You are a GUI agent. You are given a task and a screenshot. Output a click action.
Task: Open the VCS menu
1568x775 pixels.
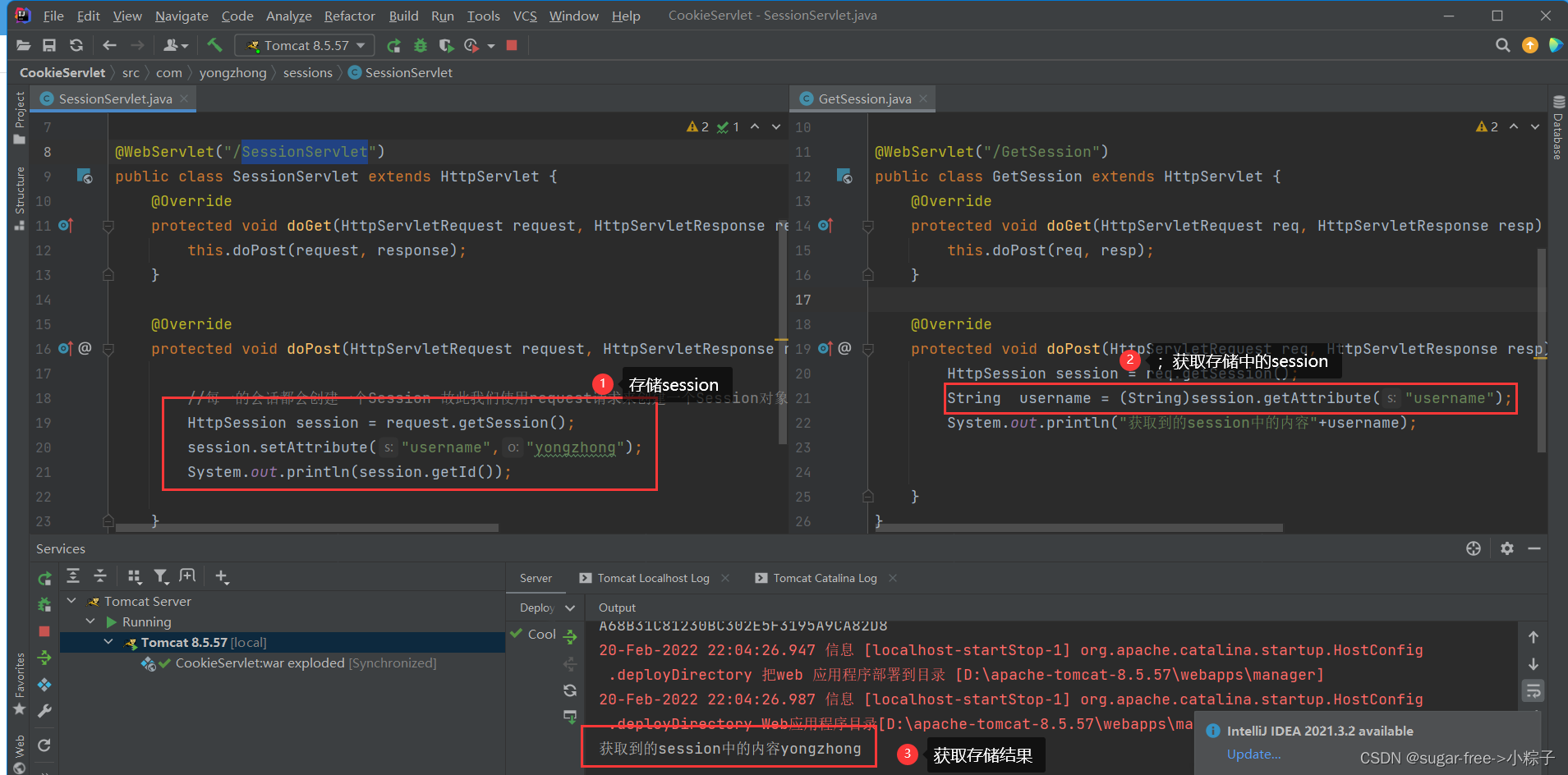(525, 16)
